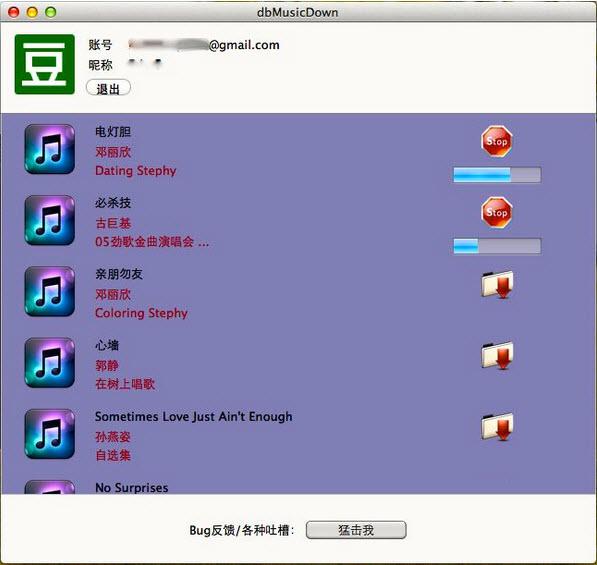Click the @gmail.com account address

coord(204,45)
